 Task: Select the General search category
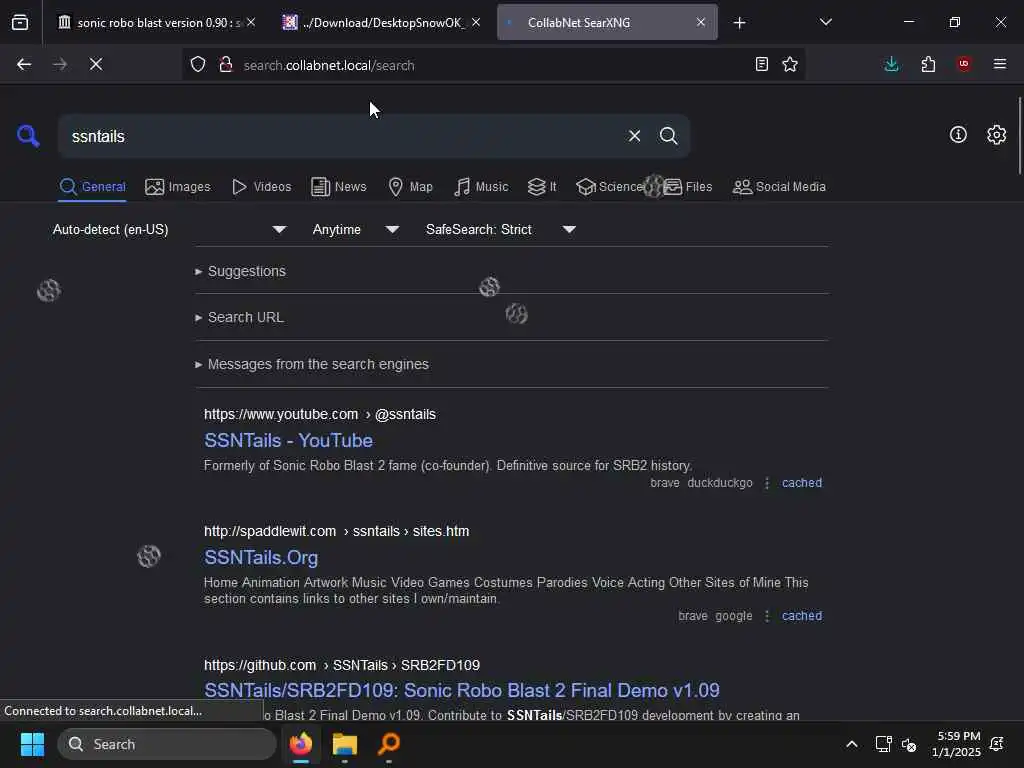(x=93, y=187)
